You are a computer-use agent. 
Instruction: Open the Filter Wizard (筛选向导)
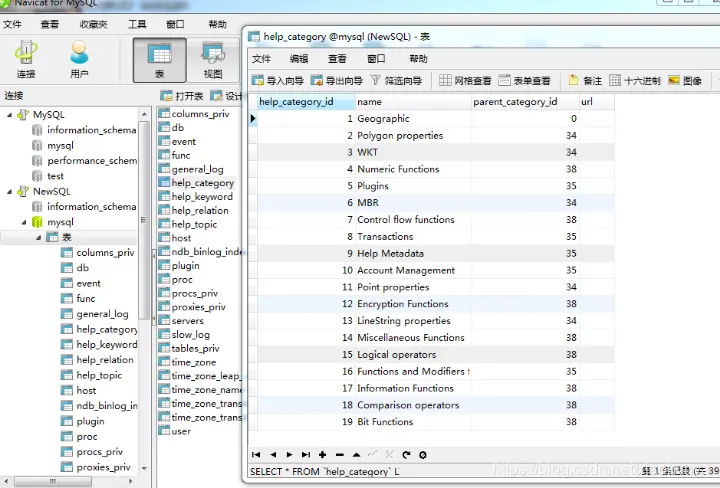coord(396,81)
